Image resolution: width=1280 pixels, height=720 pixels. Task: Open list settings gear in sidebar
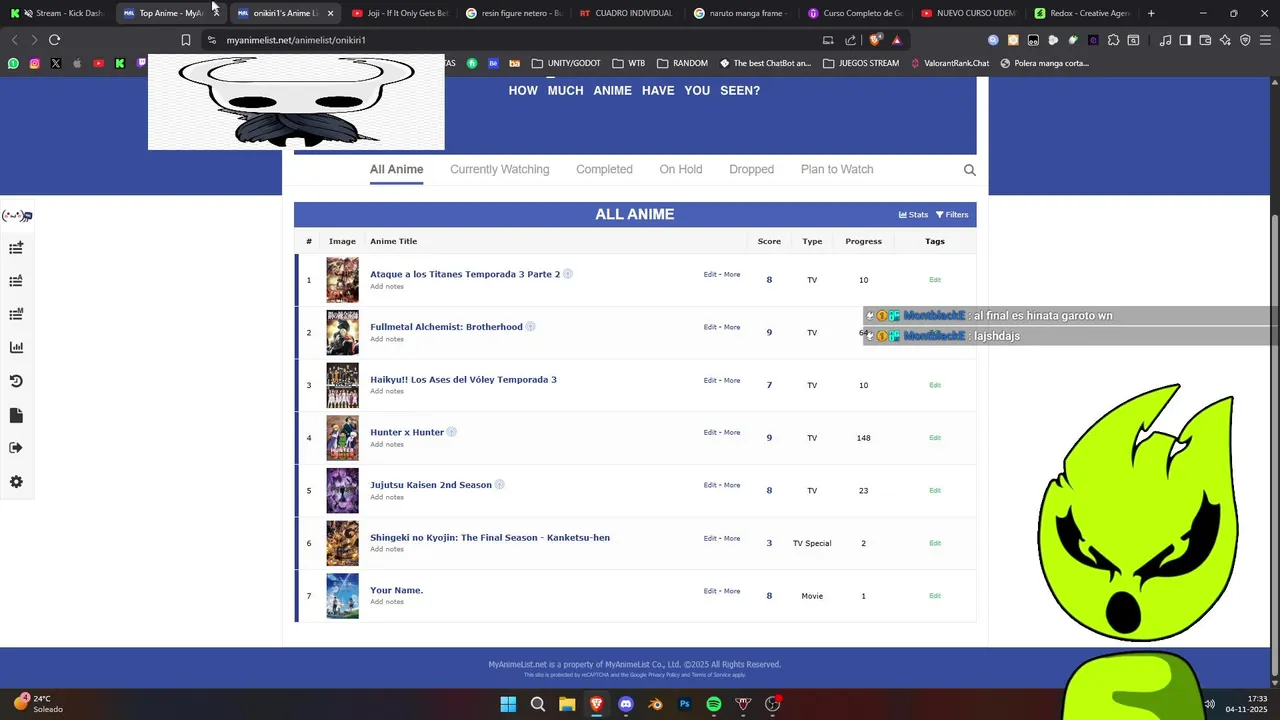16,482
